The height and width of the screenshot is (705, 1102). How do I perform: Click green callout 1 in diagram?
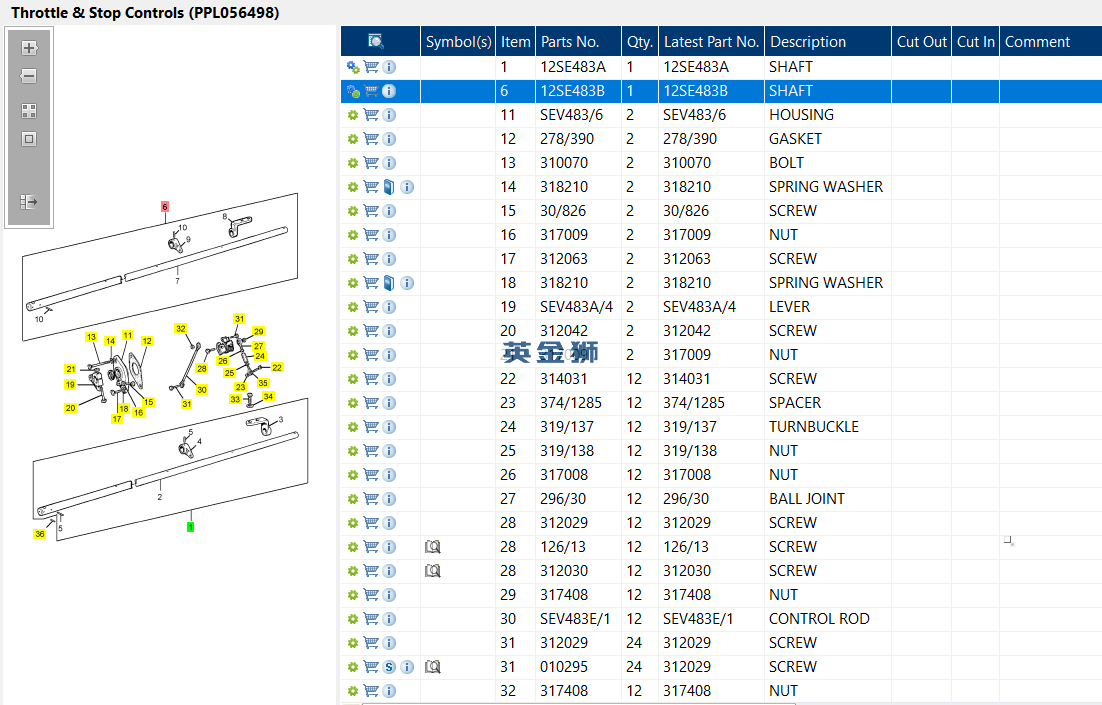[190, 526]
